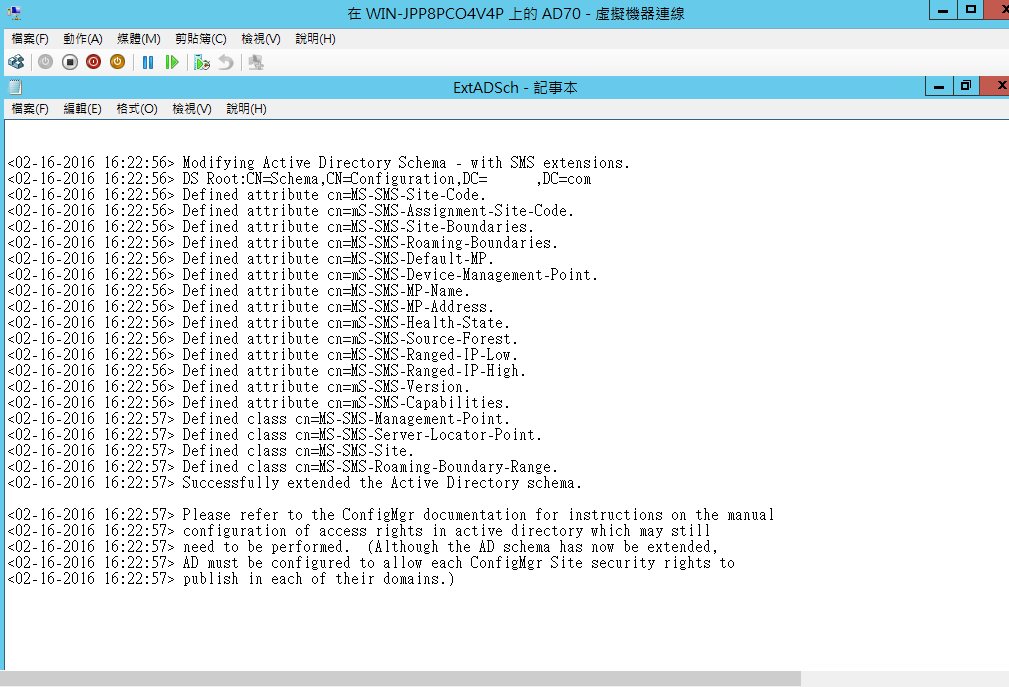The image size is (1009, 687).
Task: Open the VM connection 檔案(F) menu
Action: point(30,39)
